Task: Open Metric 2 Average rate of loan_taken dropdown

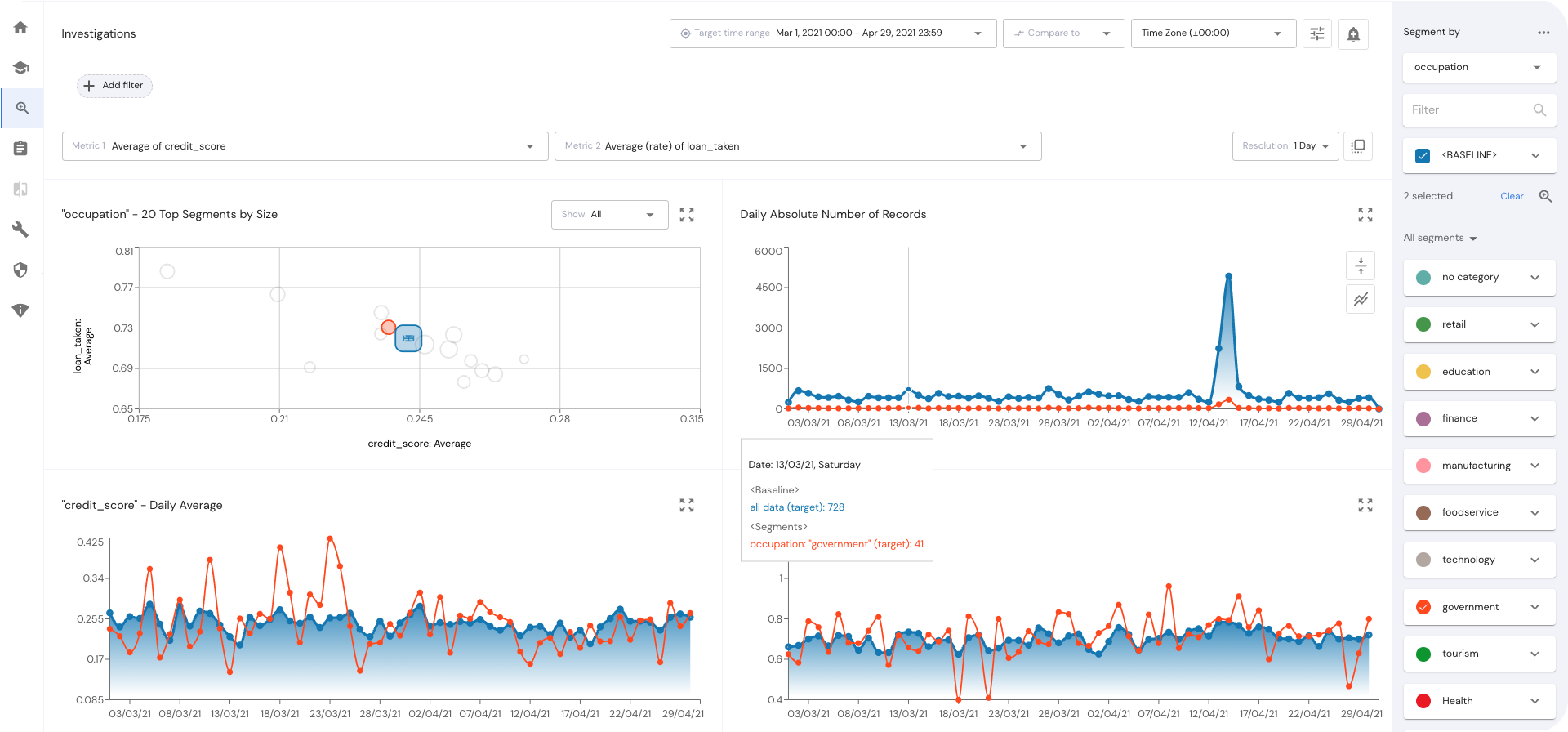Action: tap(798, 146)
